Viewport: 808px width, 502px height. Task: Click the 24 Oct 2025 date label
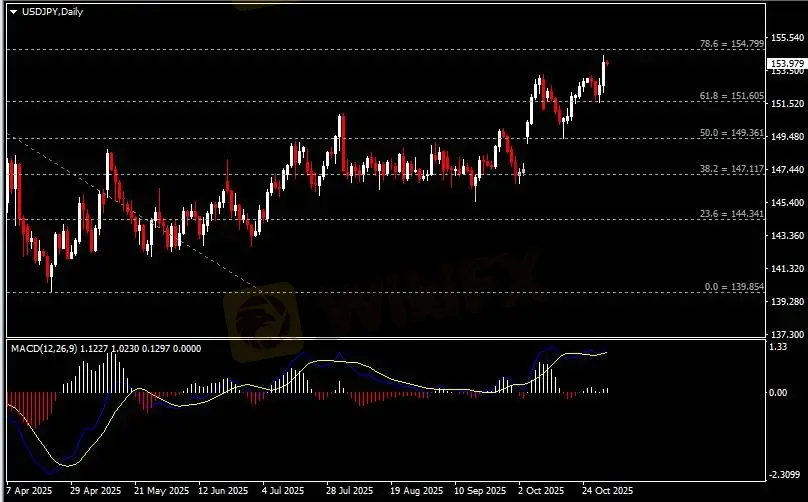click(x=608, y=491)
